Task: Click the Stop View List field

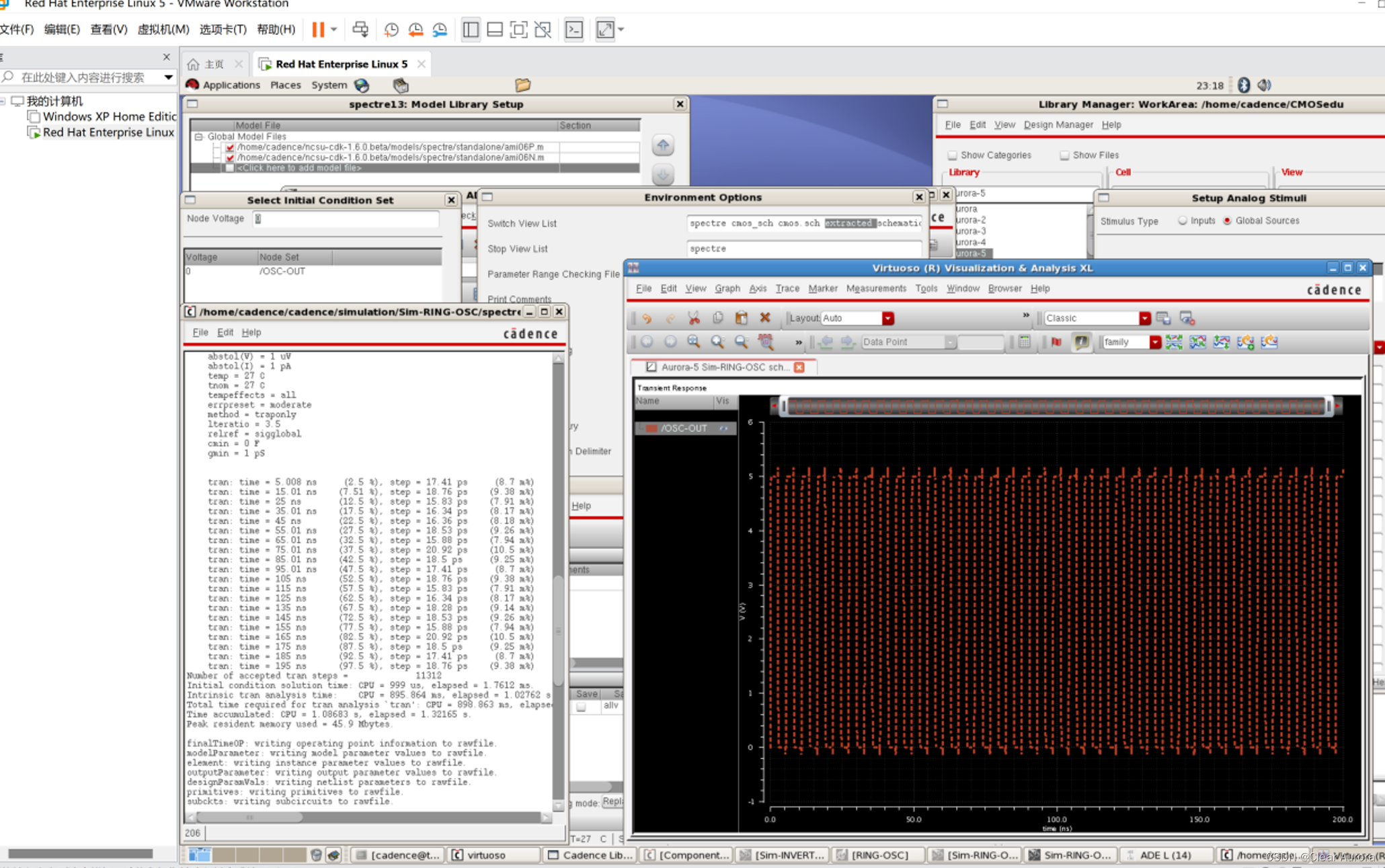Action: click(803, 249)
